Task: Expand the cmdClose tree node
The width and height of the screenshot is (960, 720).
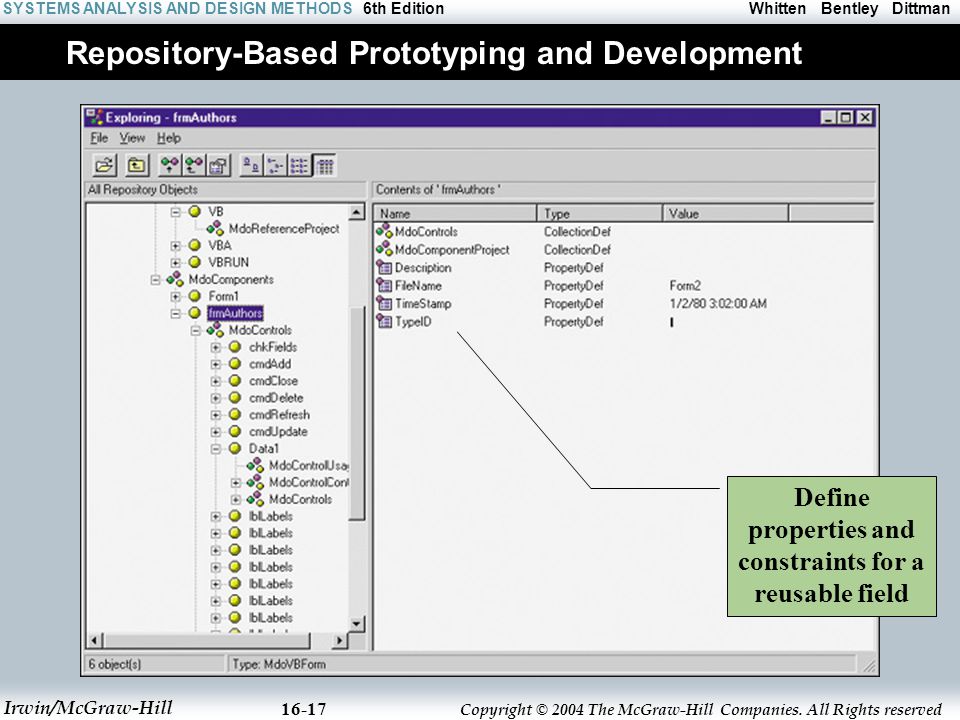Action: click(x=216, y=381)
